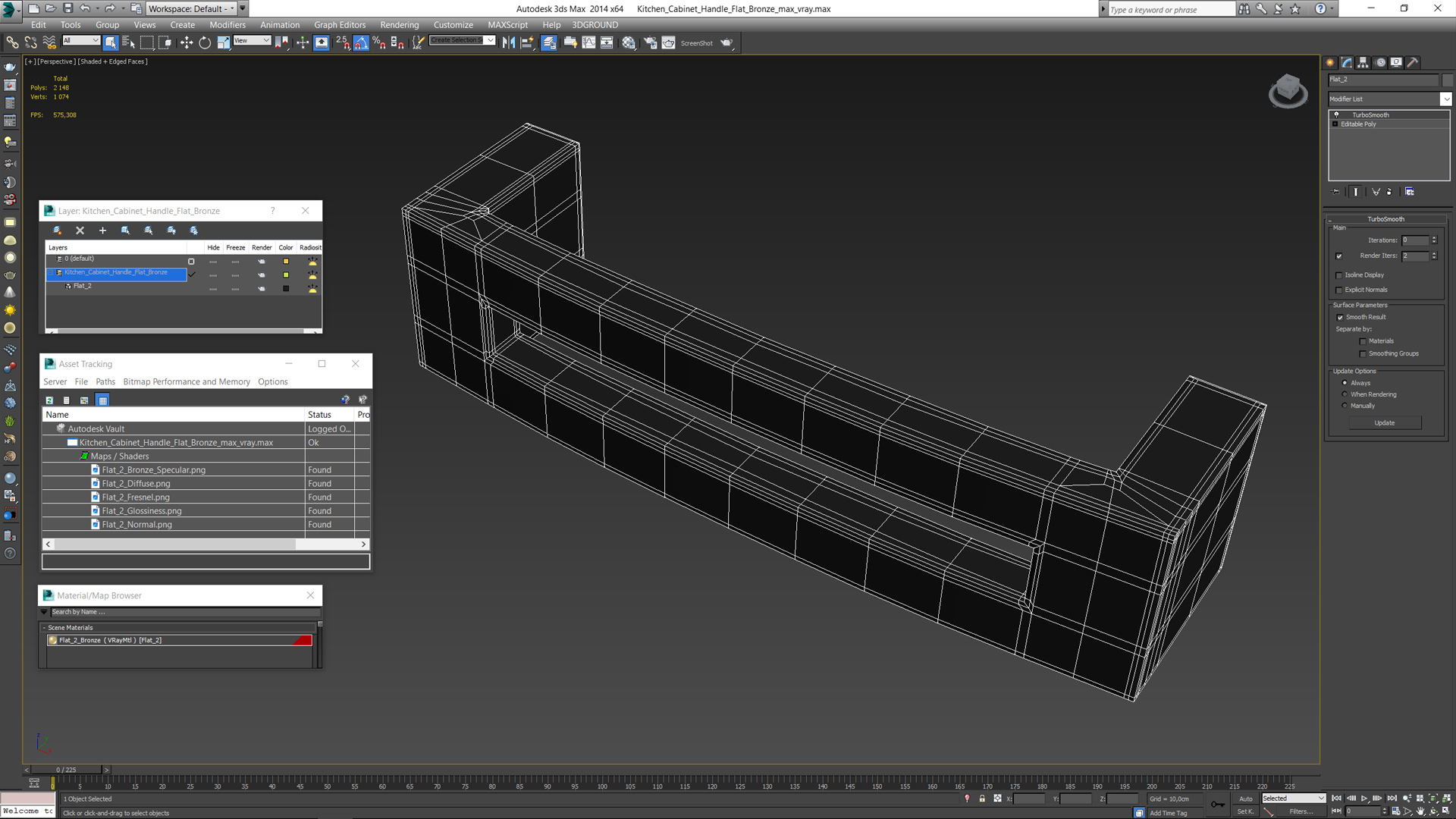Screen dimensions: 1456x819
Task: Open the Hierarchy command panel tab
Action: click(x=1363, y=63)
